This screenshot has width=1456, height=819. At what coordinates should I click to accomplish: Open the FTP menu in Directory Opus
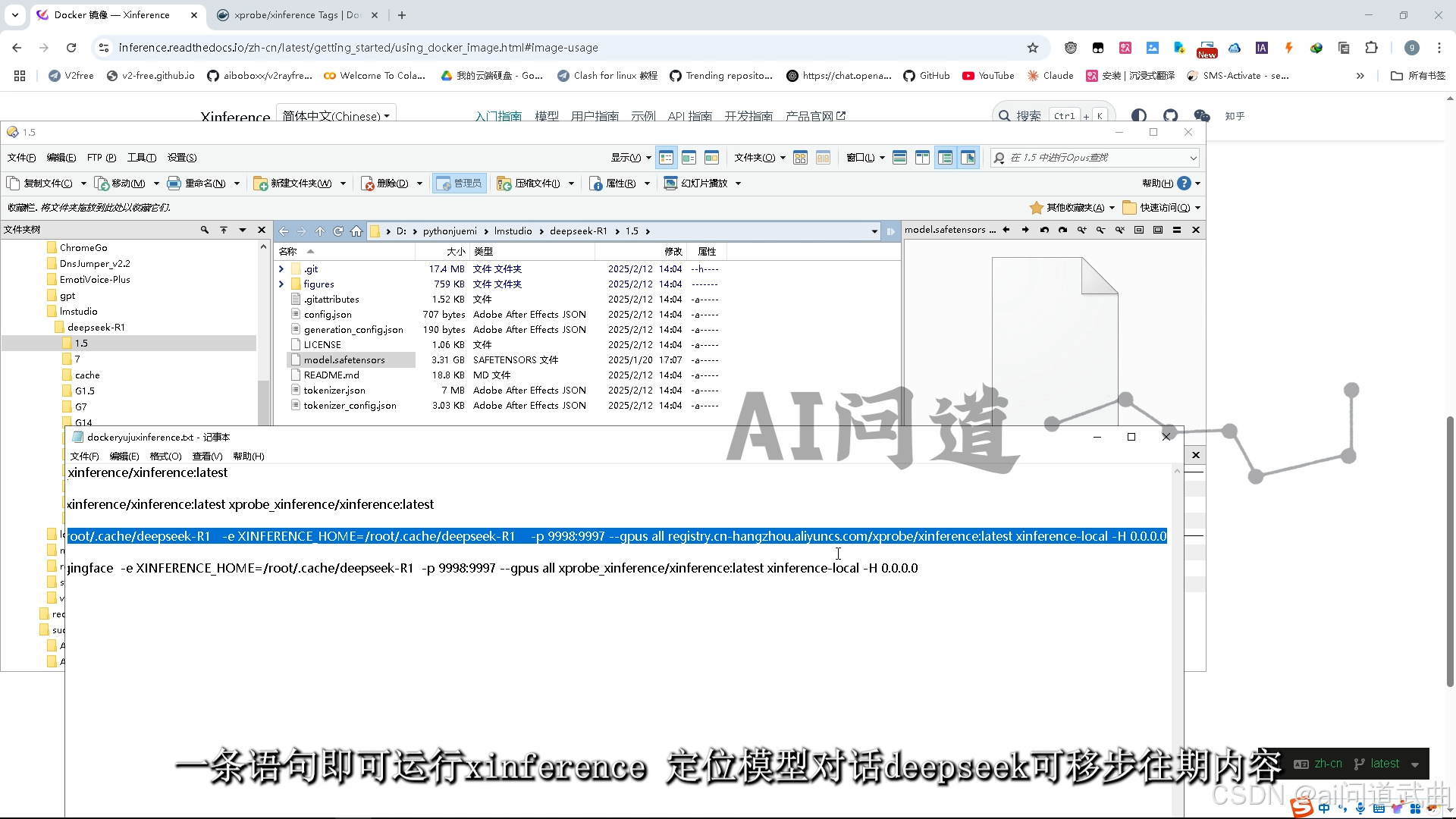101,158
